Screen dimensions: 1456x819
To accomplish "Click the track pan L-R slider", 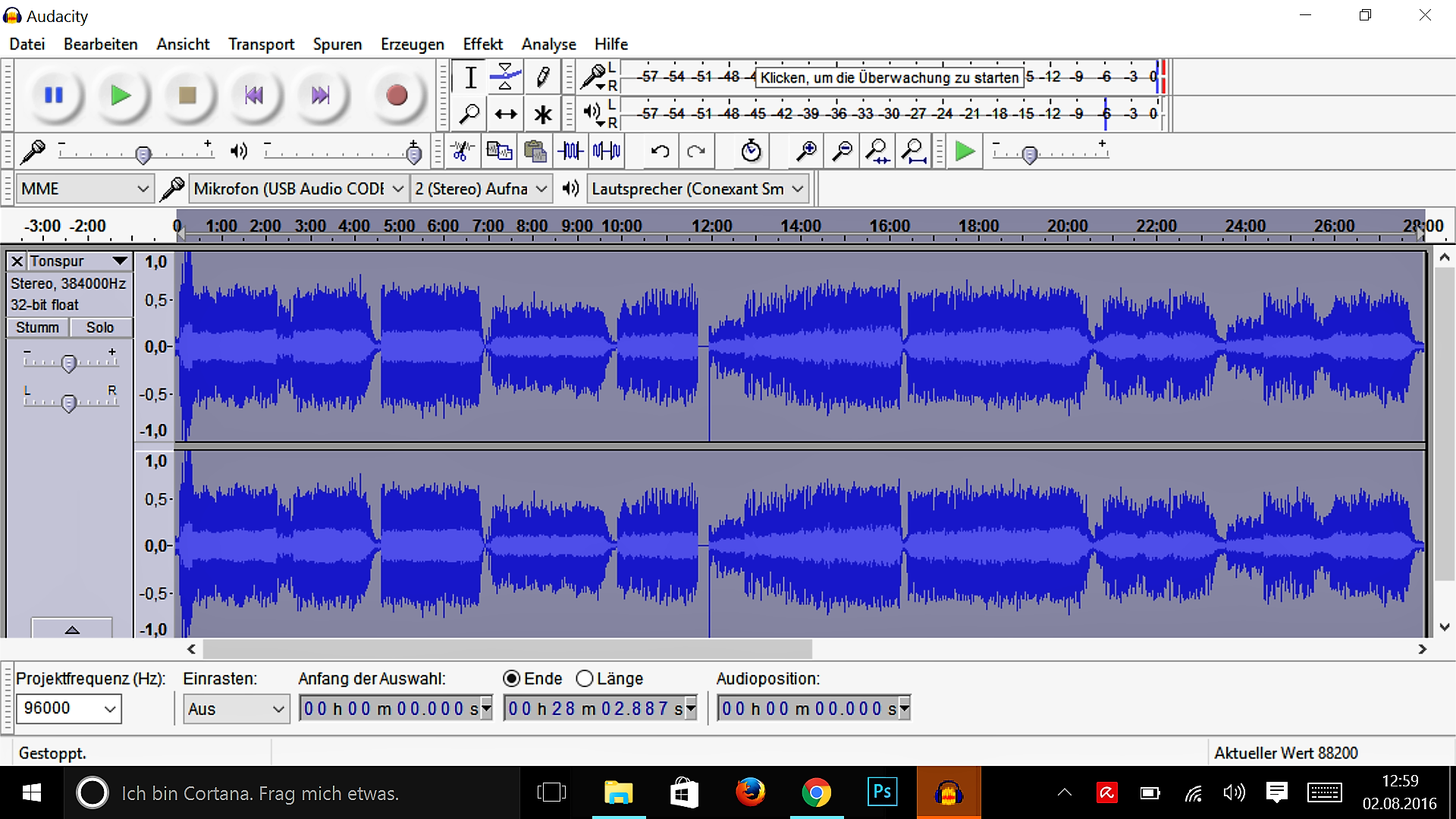I will click(x=69, y=403).
